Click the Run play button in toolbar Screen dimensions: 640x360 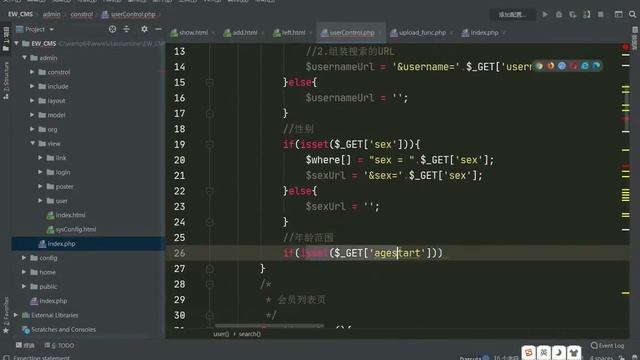[x=545, y=14]
